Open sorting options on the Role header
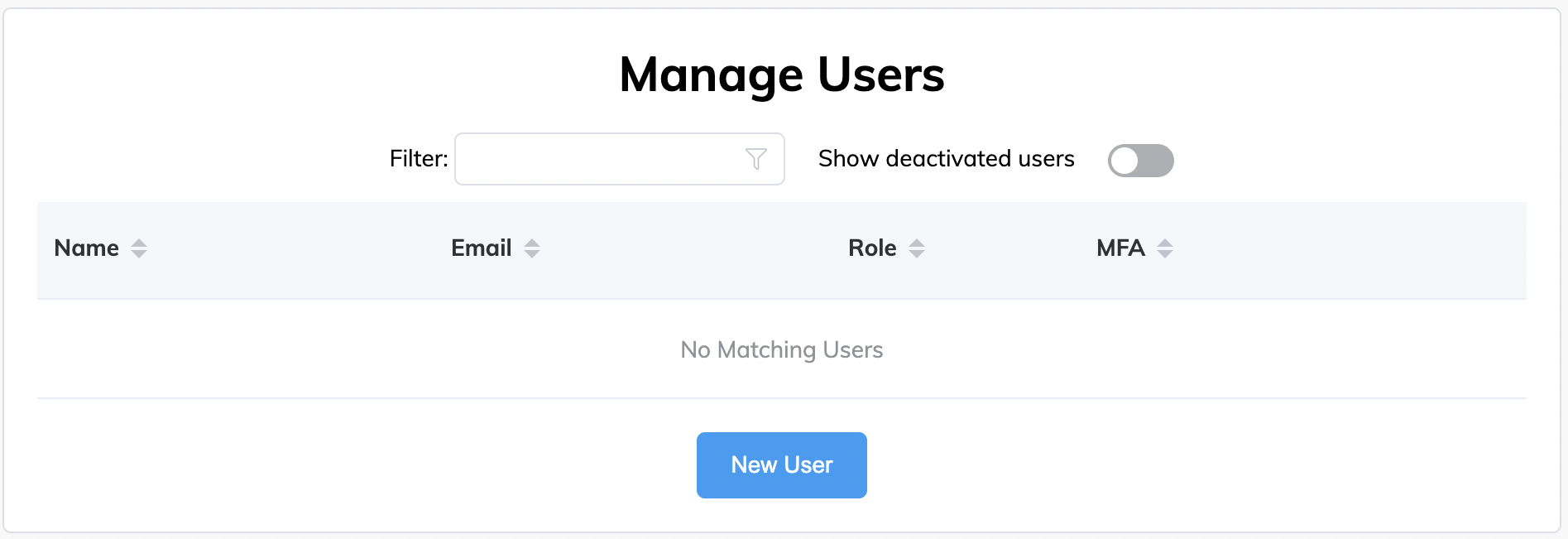 point(918,248)
